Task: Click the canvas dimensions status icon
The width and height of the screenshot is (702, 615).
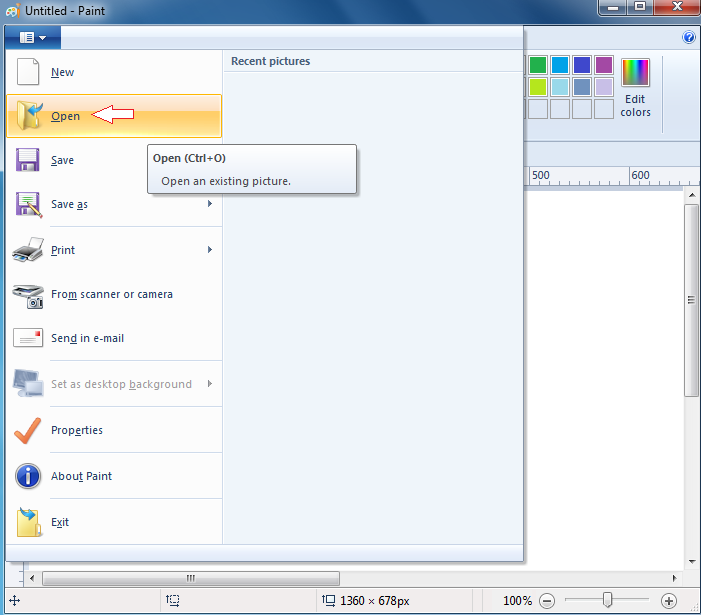Action: (x=329, y=600)
